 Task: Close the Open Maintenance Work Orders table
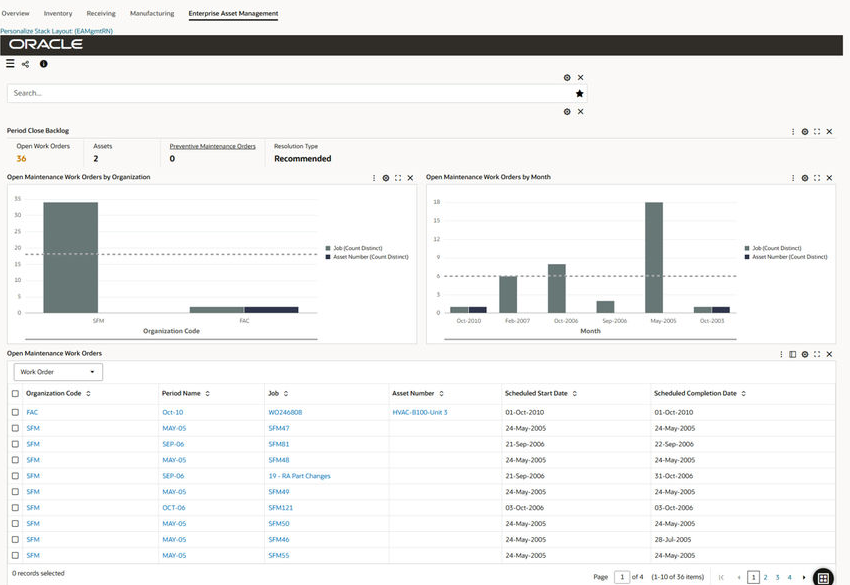click(x=829, y=354)
